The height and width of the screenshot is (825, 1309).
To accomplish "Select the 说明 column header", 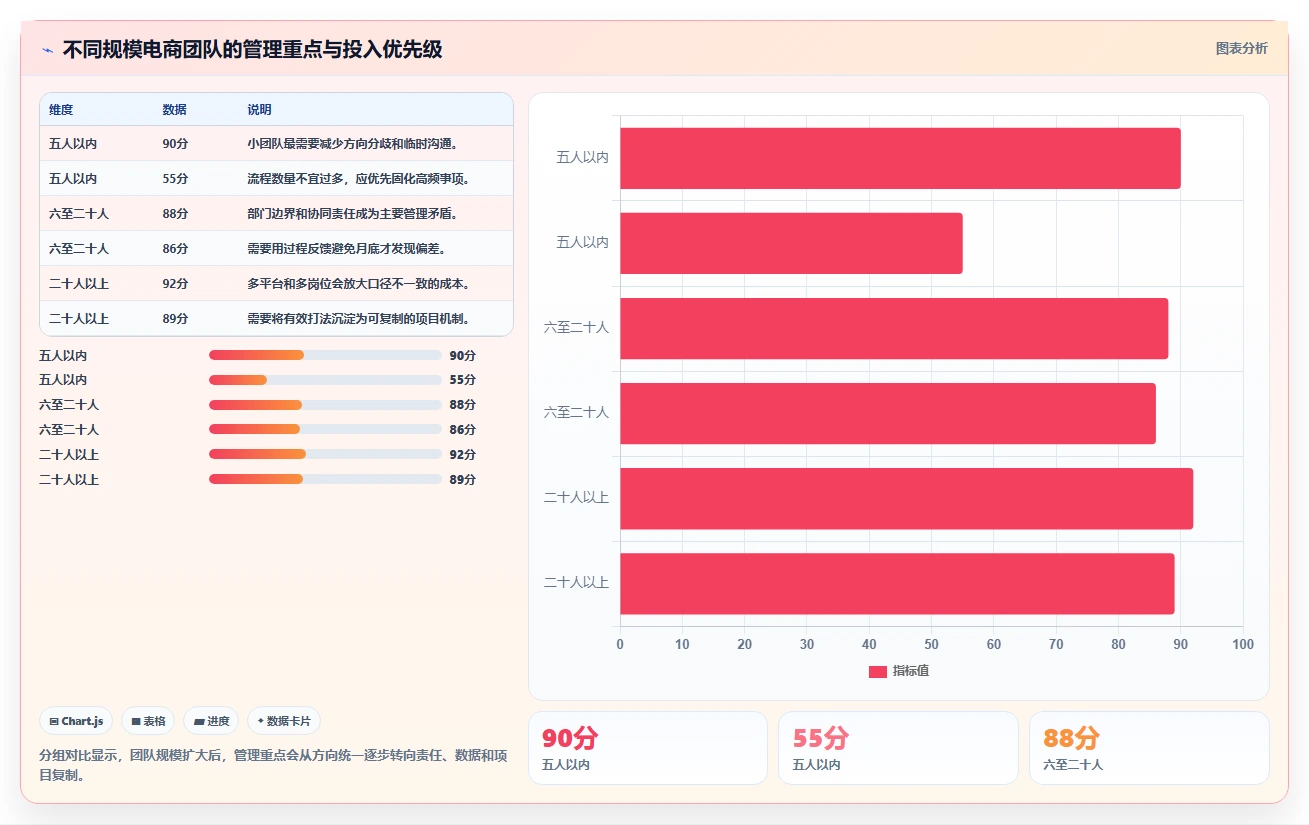I will click(259, 110).
